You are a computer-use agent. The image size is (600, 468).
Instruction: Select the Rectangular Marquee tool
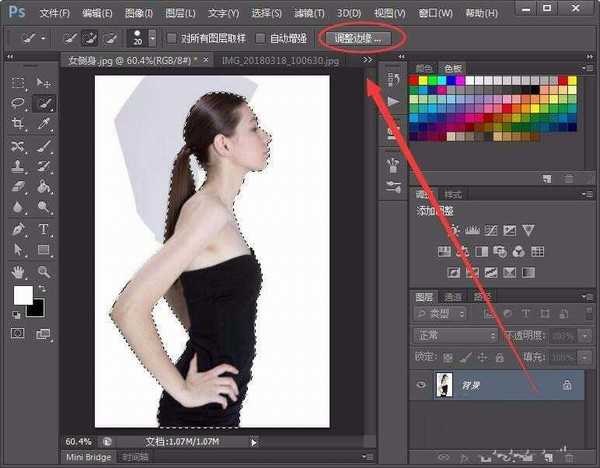[x=18, y=82]
